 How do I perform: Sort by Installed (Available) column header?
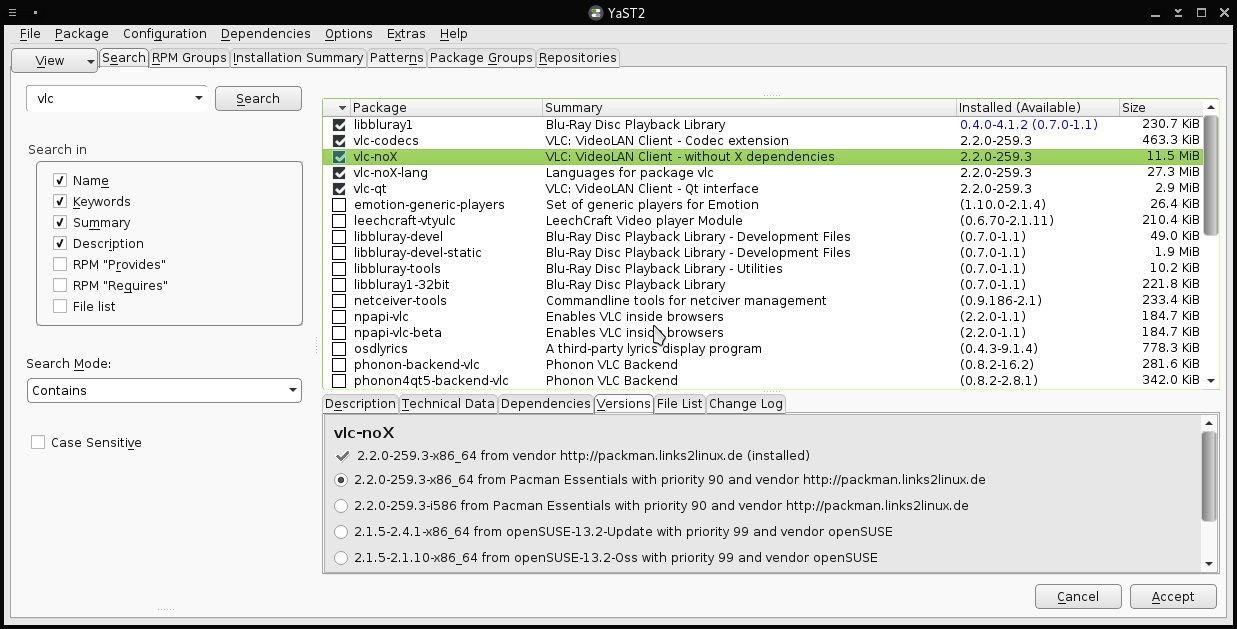coord(1037,107)
